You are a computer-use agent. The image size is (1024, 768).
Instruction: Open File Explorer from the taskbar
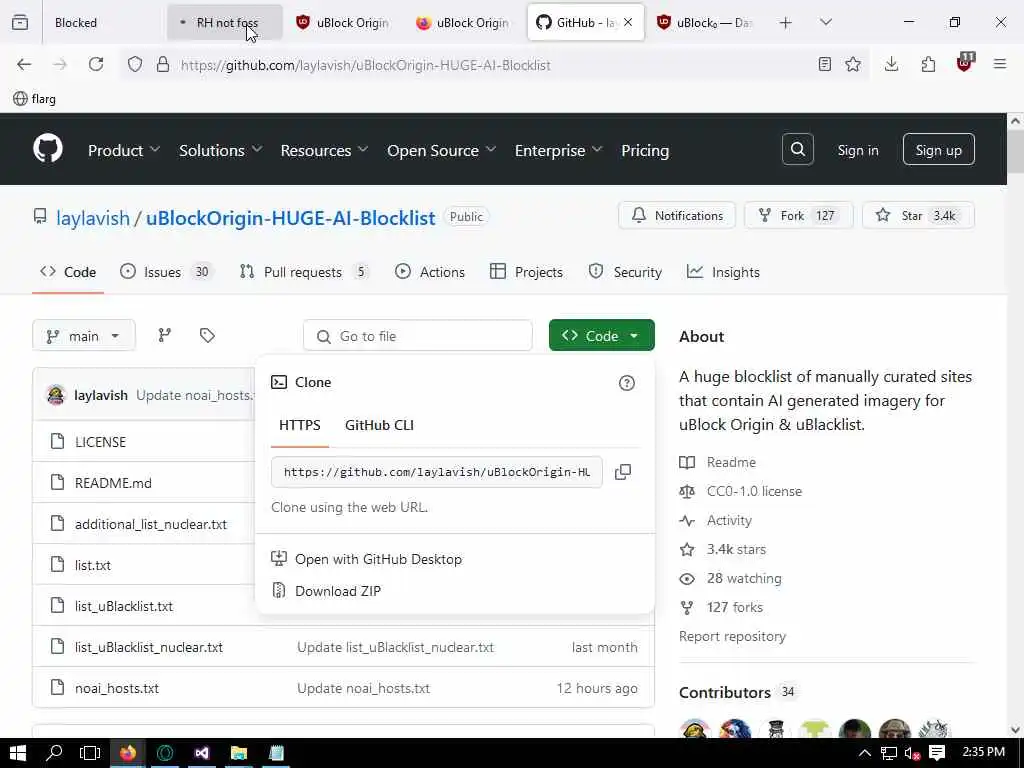(x=239, y=753)
